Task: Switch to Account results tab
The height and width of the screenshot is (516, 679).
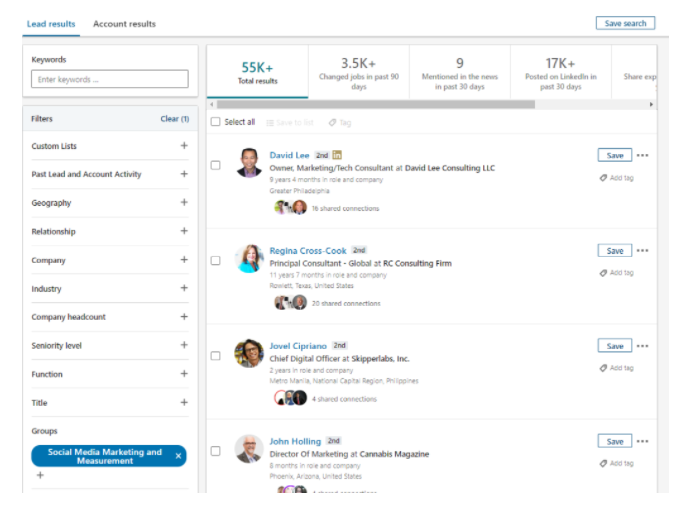Action: click(124, 24)
